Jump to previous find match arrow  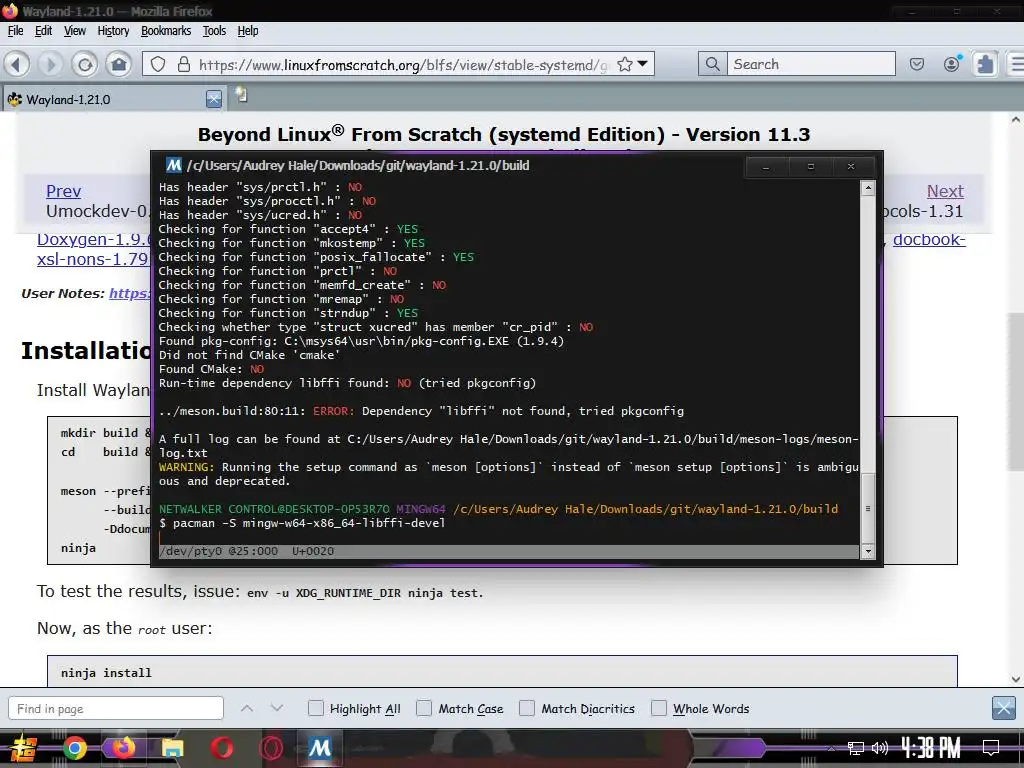coord(247,708)
